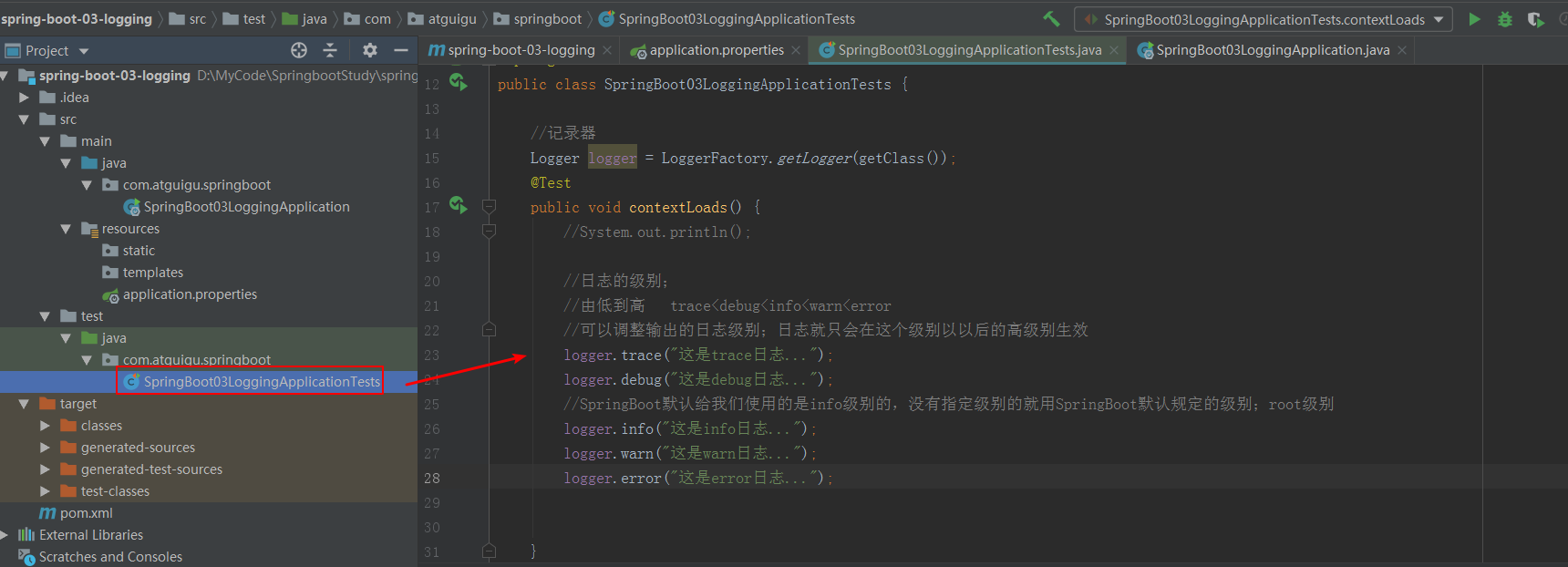
Task: Click the run class gutter icon on line 12
Action: click(x=458, y=83)
